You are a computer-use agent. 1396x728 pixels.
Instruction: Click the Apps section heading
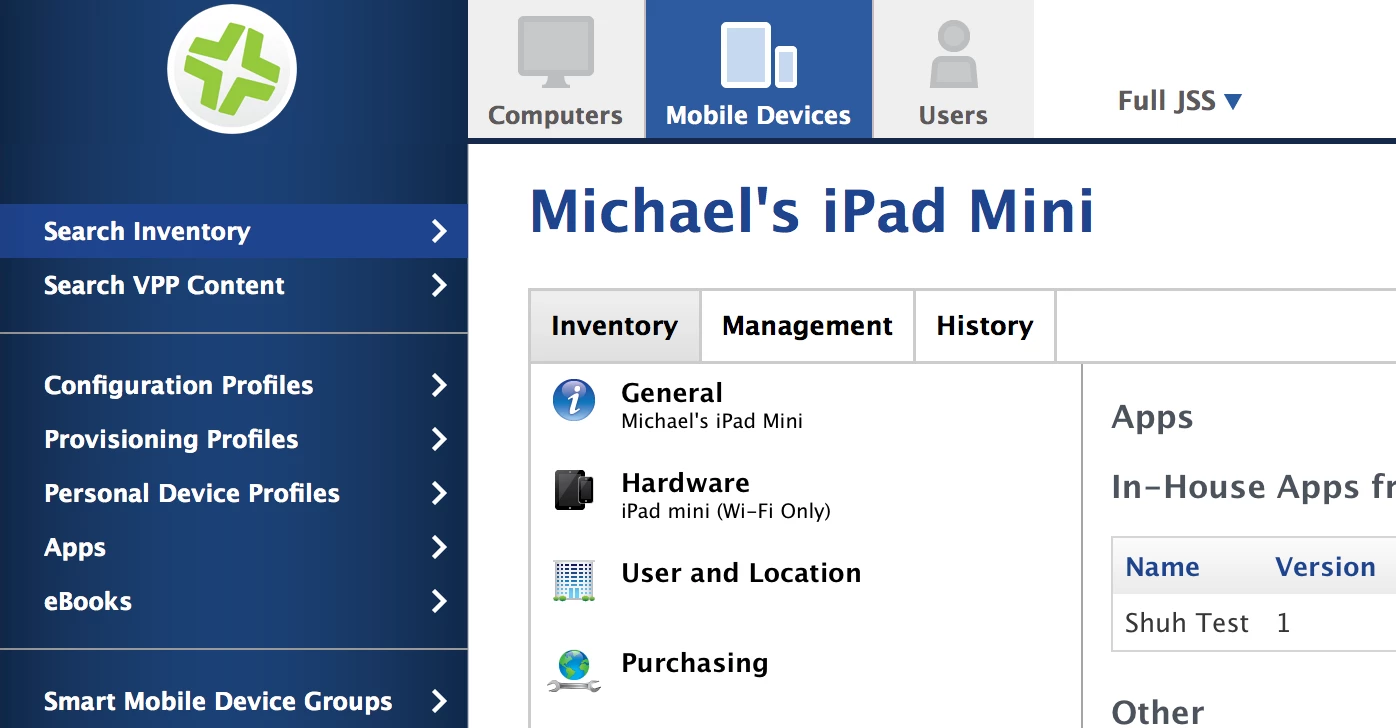tap(1152, 418)
